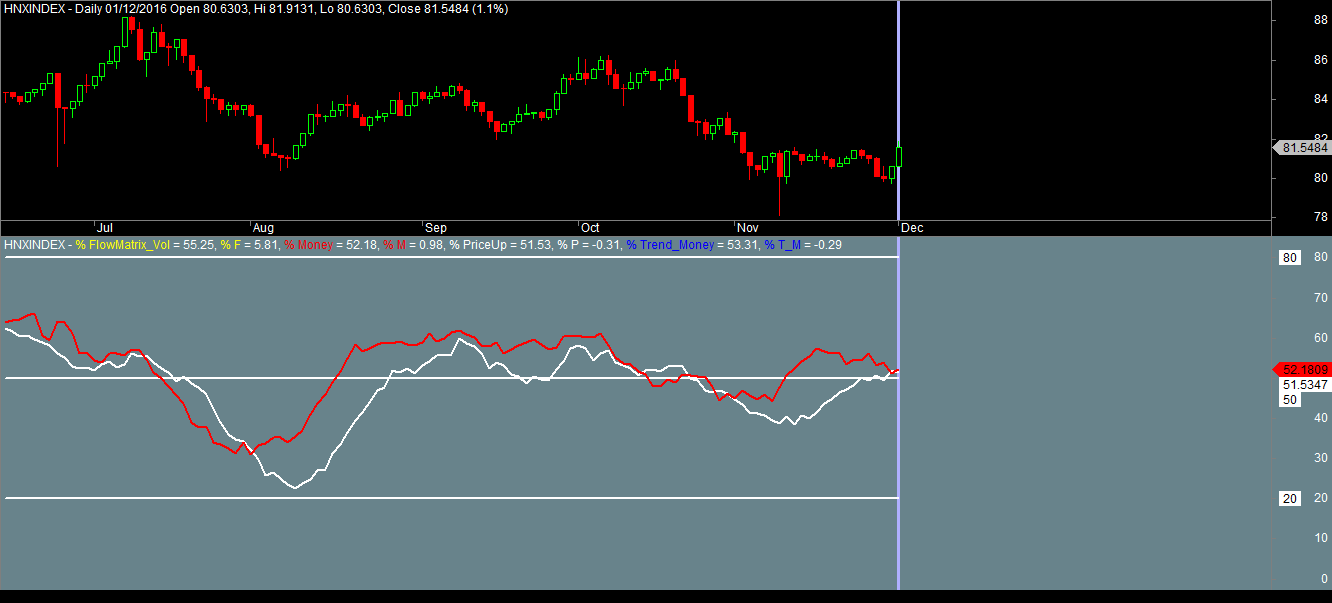
Task: Click the boxed 20 level label
Action: pos(1290,498)
